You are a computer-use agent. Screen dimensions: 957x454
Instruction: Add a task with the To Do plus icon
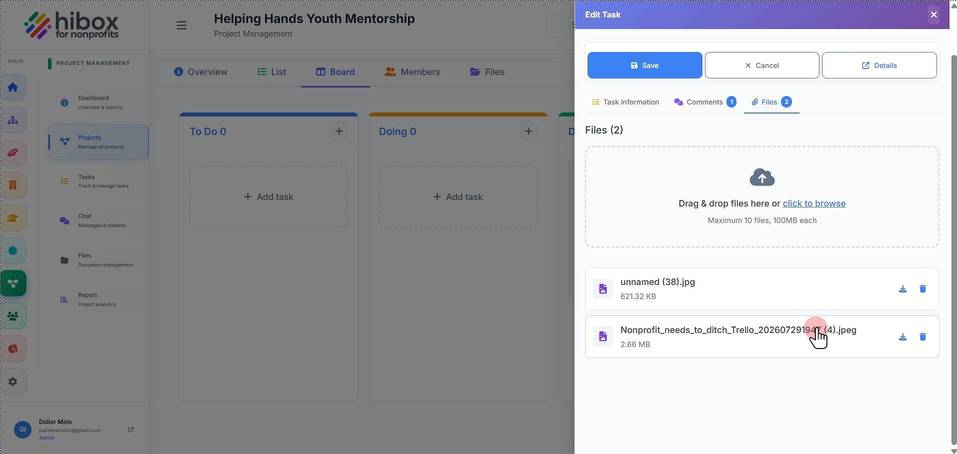point(339,131)
